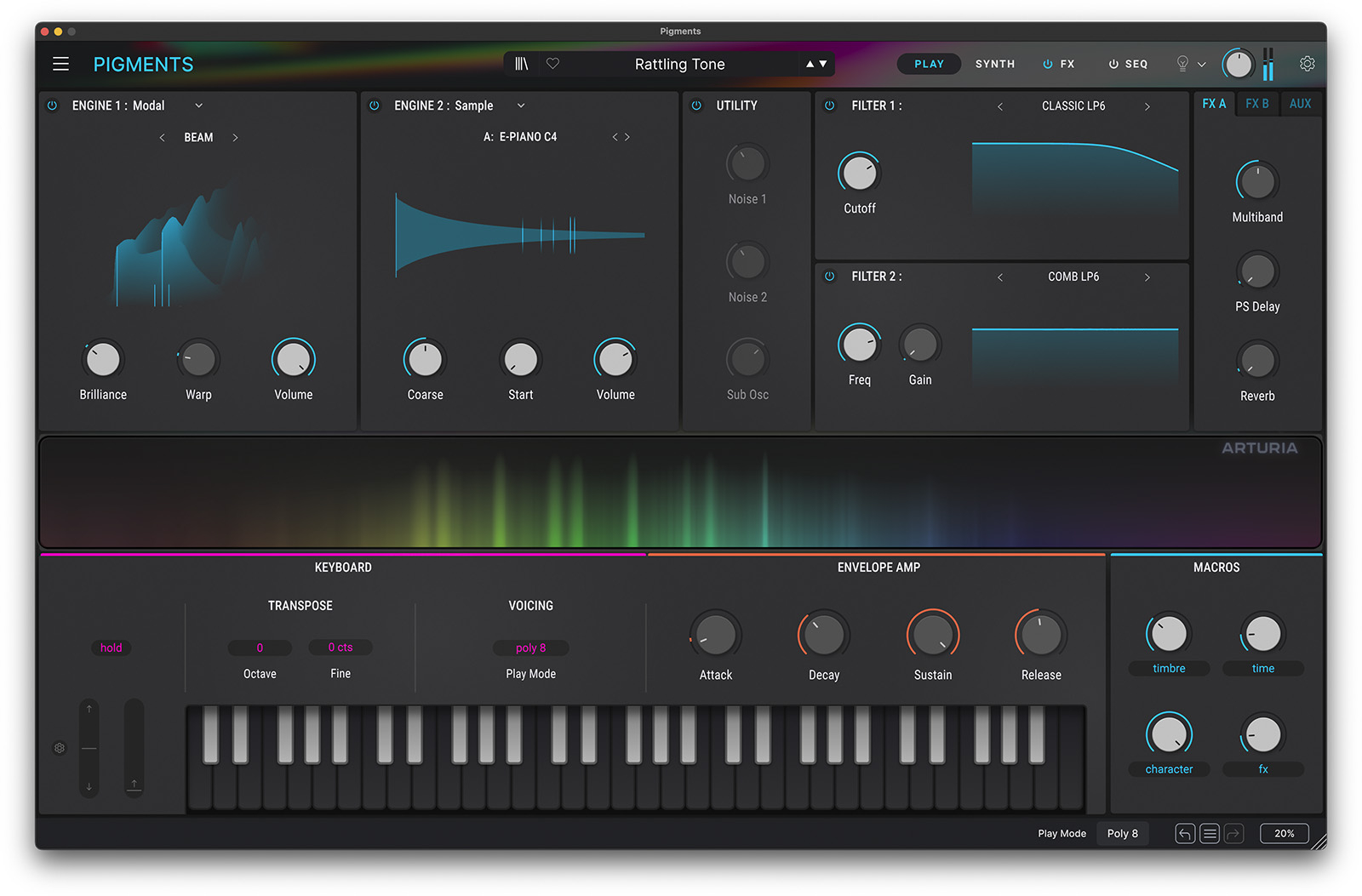Viewport: 1362px width, 896px height.
Task: Click the timbre macro label
Action: click(x=1169, y=669)
